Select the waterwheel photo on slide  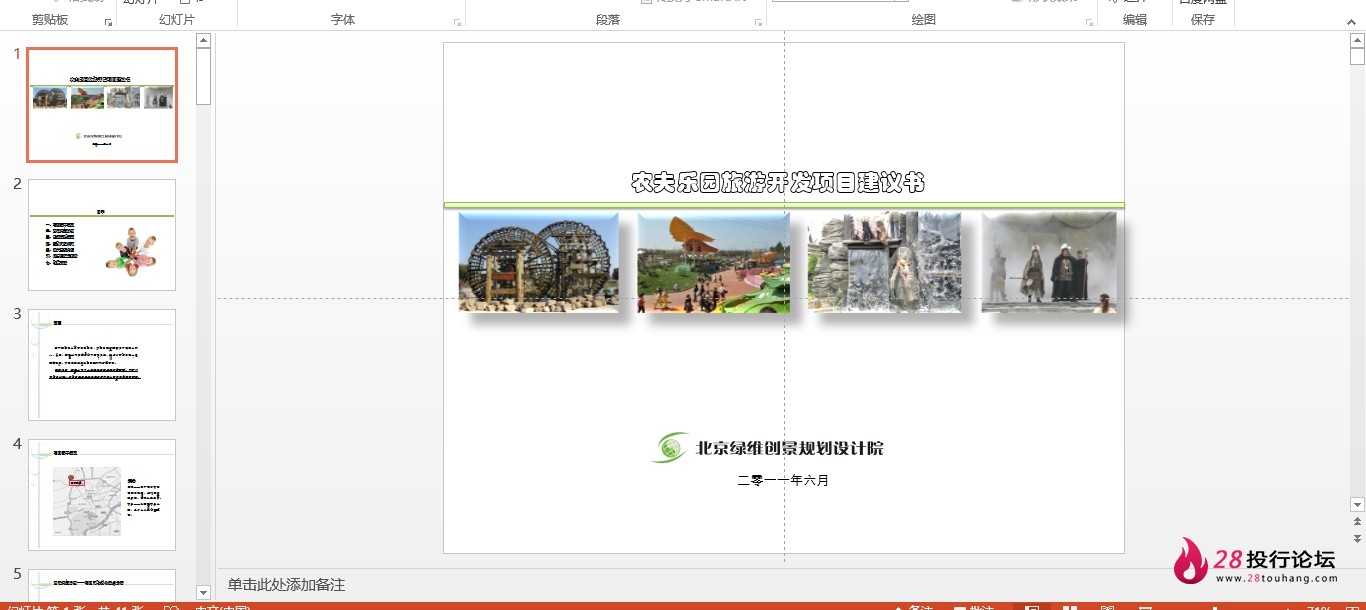click(539, 262)
